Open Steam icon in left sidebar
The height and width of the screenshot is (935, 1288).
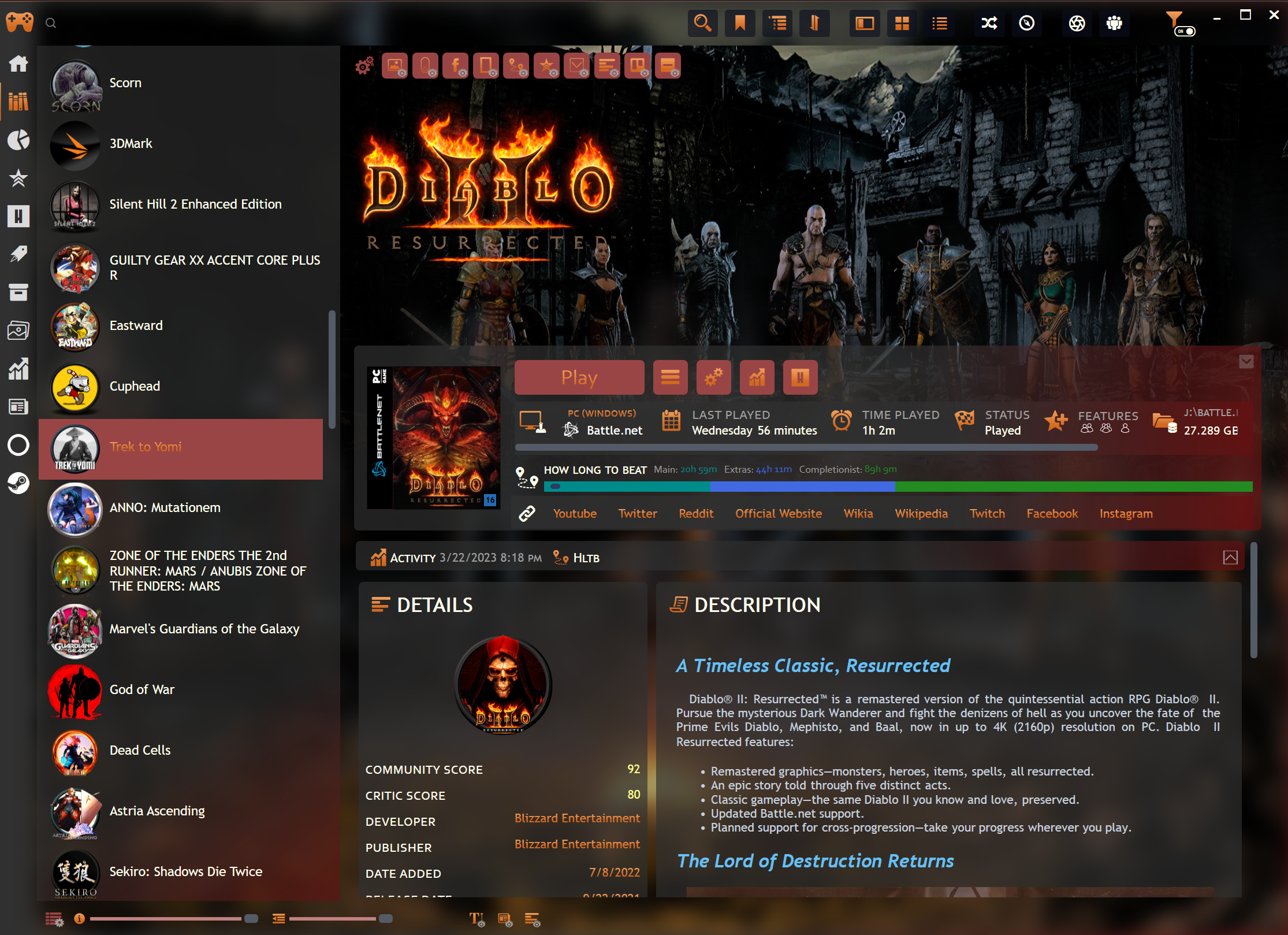tap(18, 483)
